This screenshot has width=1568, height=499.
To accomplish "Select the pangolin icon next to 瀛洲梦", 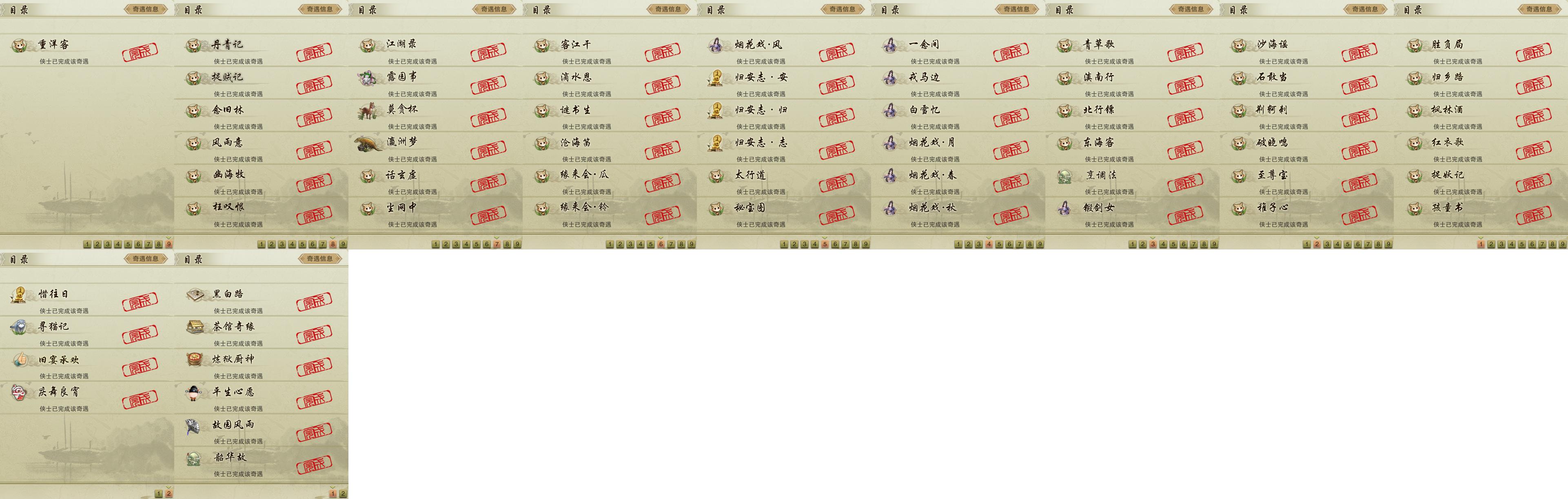I will (369, 143).
